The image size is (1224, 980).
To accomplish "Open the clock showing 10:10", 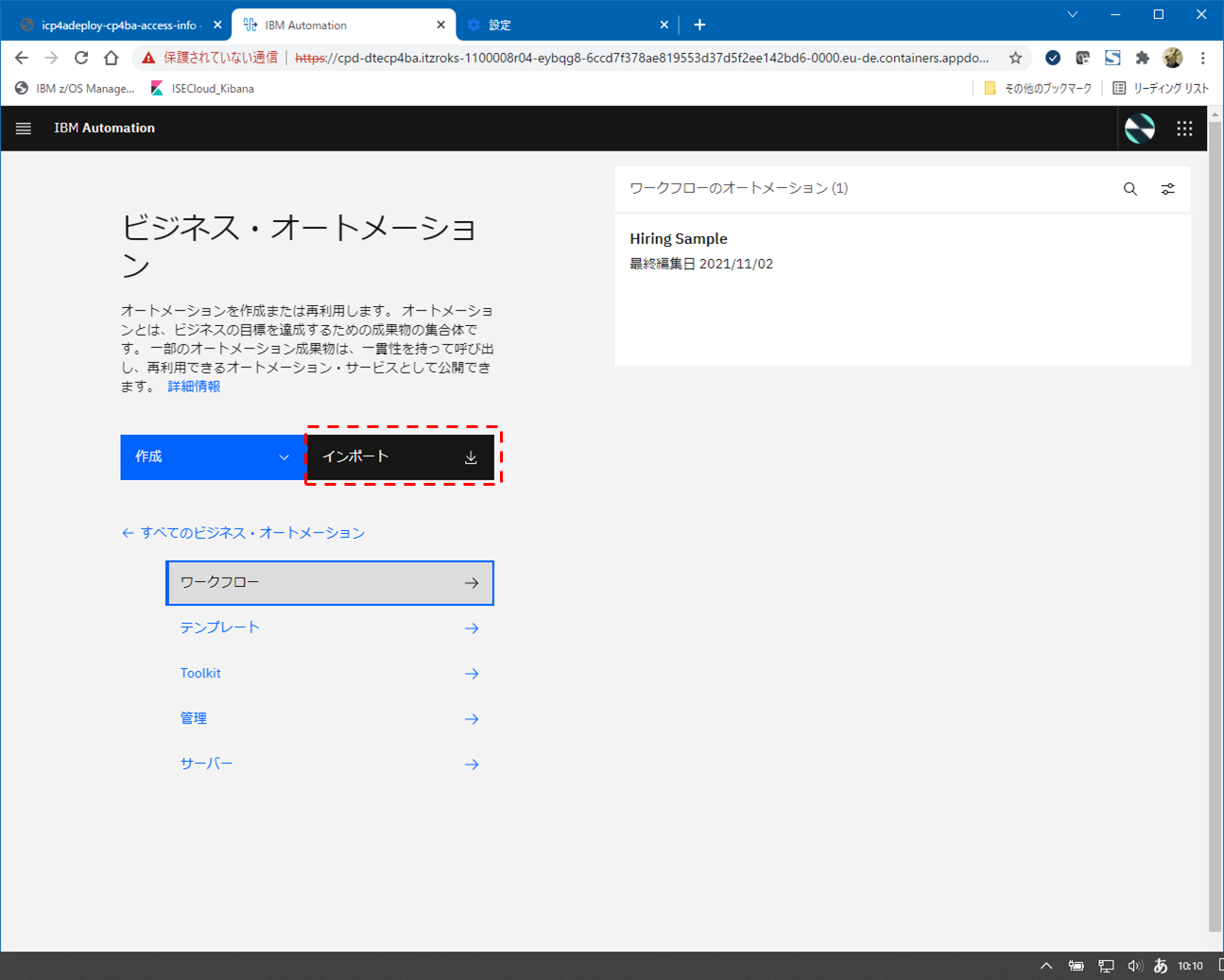I will tap(1190, 966).
